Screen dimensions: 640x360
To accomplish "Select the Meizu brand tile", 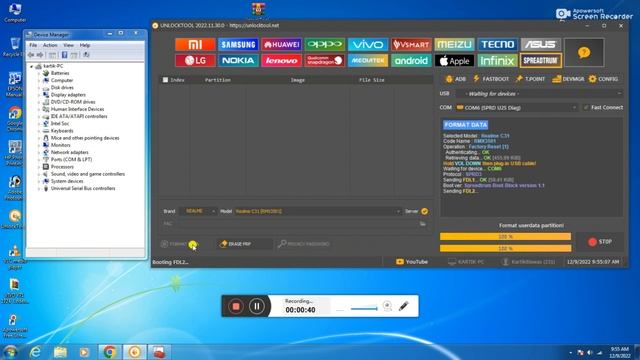I will point(454,44).
